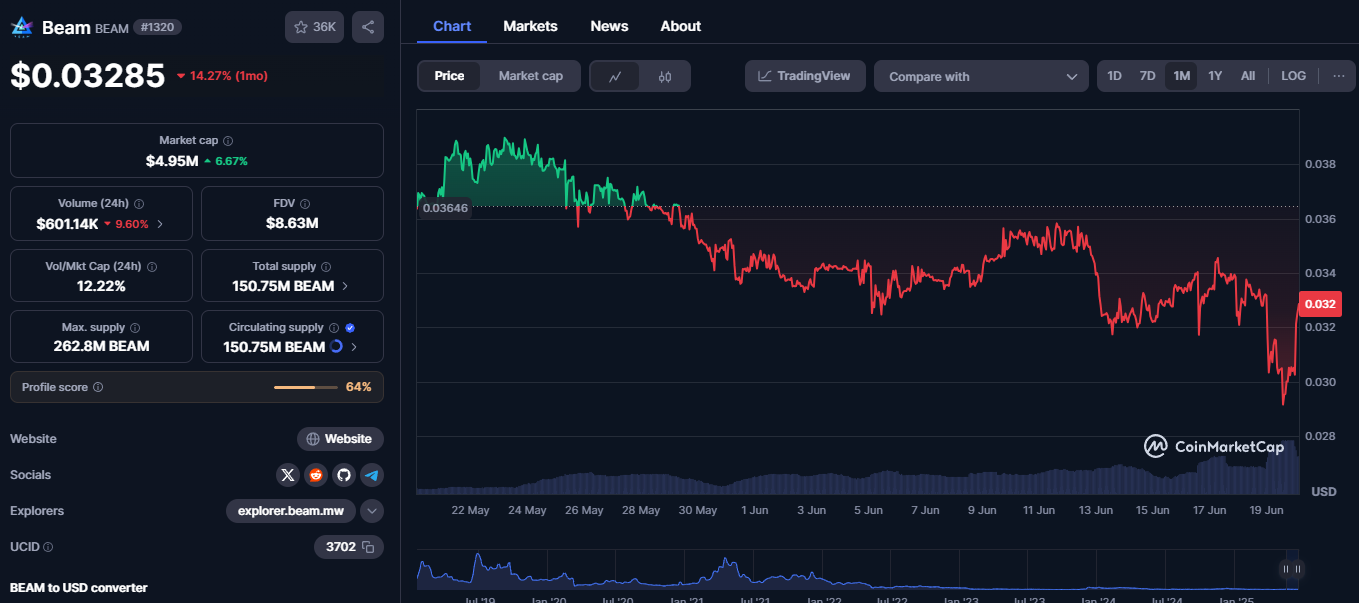
Task: Click Vol/Mkt Cap (24h) info icon
Action: tap(152, 267)
